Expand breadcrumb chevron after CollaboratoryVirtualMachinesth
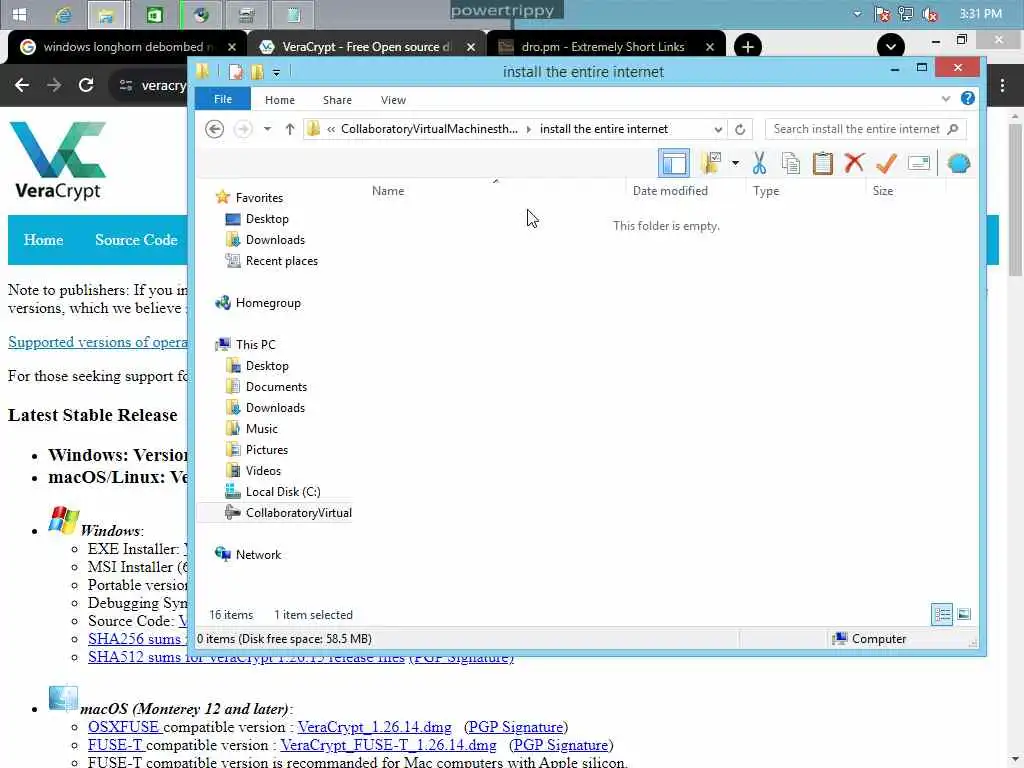Image resolution: width=1024 pixels, height=768 pixels. 528,129
